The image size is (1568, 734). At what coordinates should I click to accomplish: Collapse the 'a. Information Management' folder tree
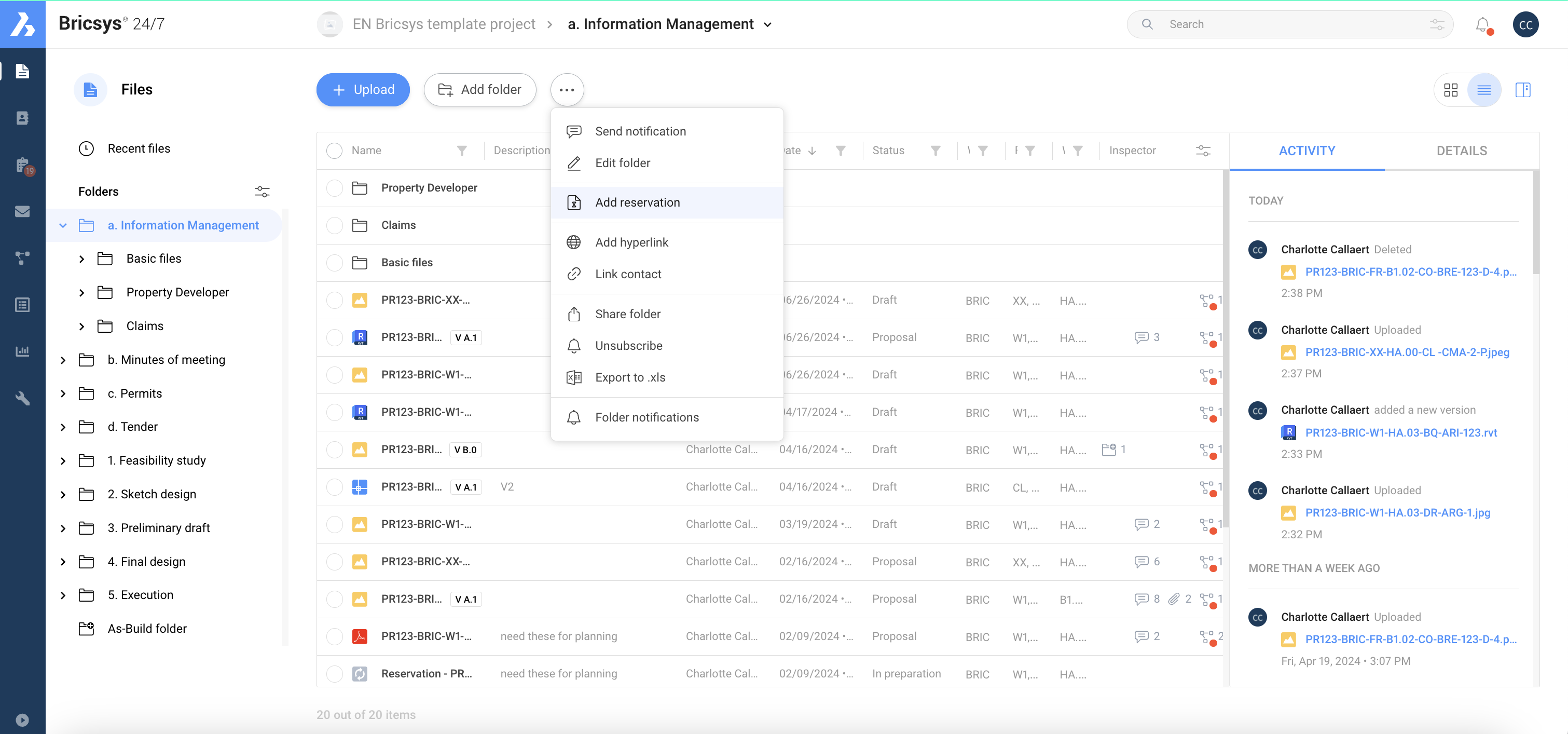[x=63, y=225]
